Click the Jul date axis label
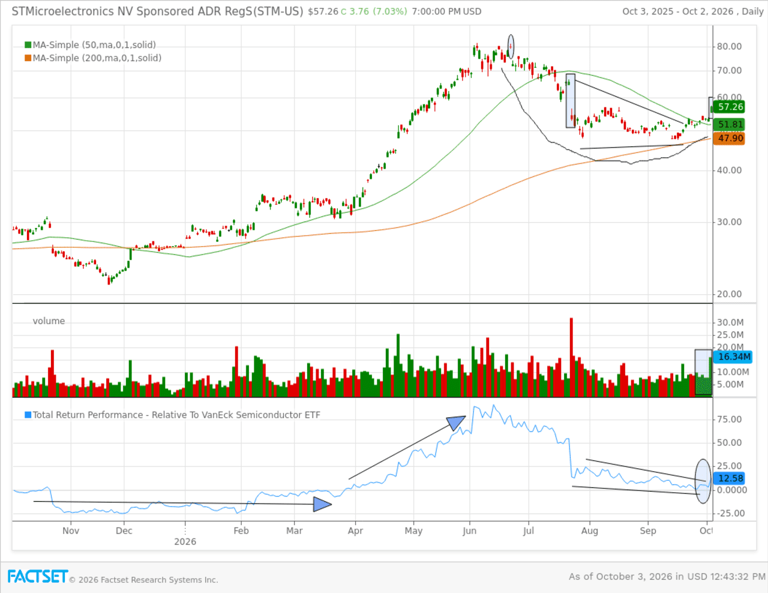 528,531
